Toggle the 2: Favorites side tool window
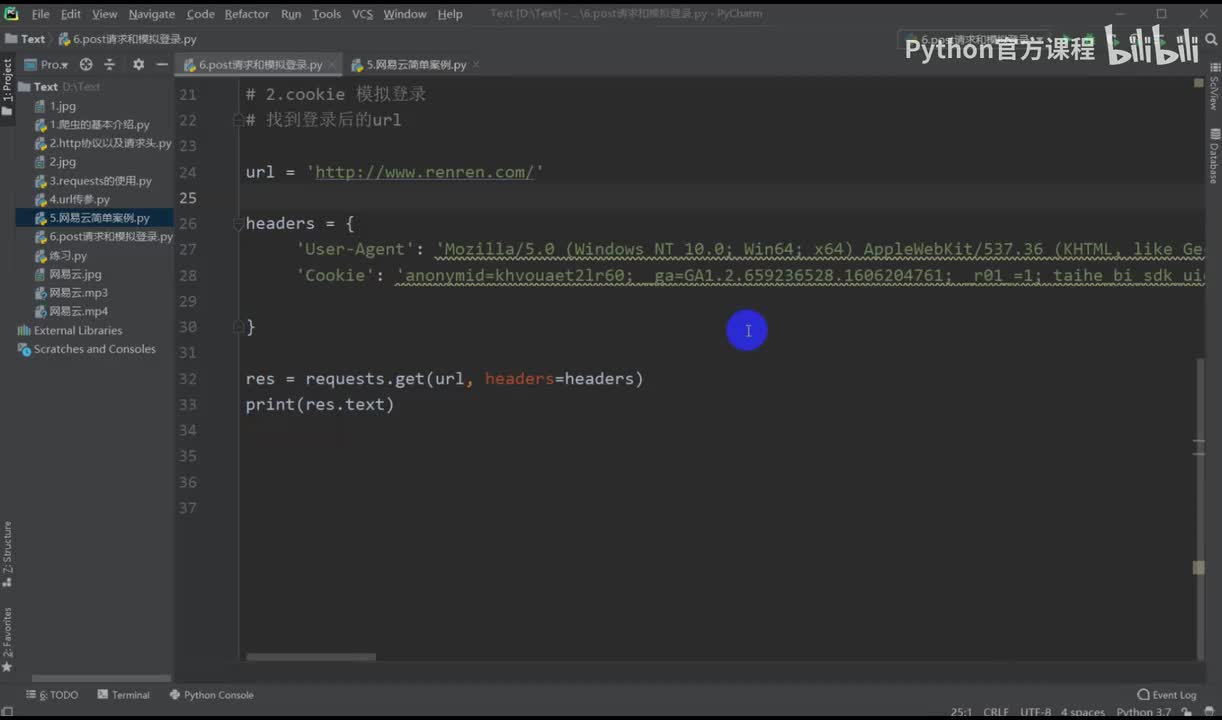The width and height of the screenshot is (1222, 720). tap(7, 640)
